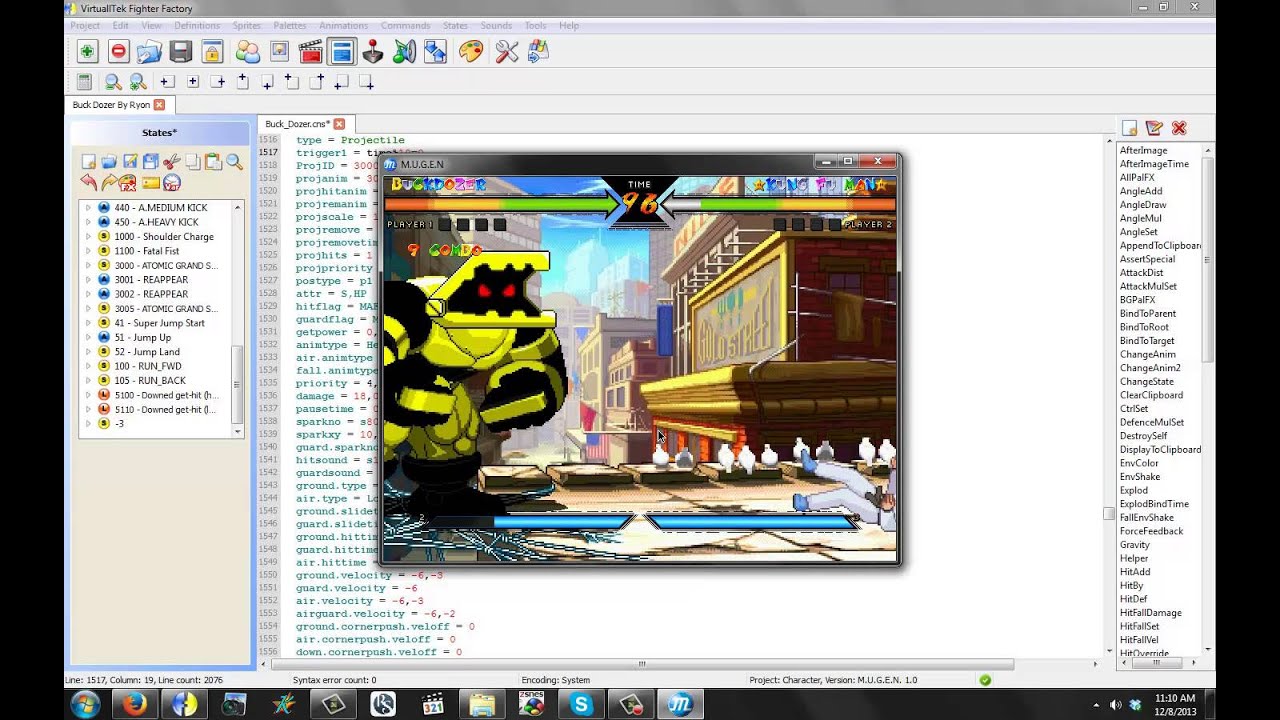The width and height of the screenshot is (1280, 720).
Task: Click the Var clock icon in States panel
Action: pos(172,183)
